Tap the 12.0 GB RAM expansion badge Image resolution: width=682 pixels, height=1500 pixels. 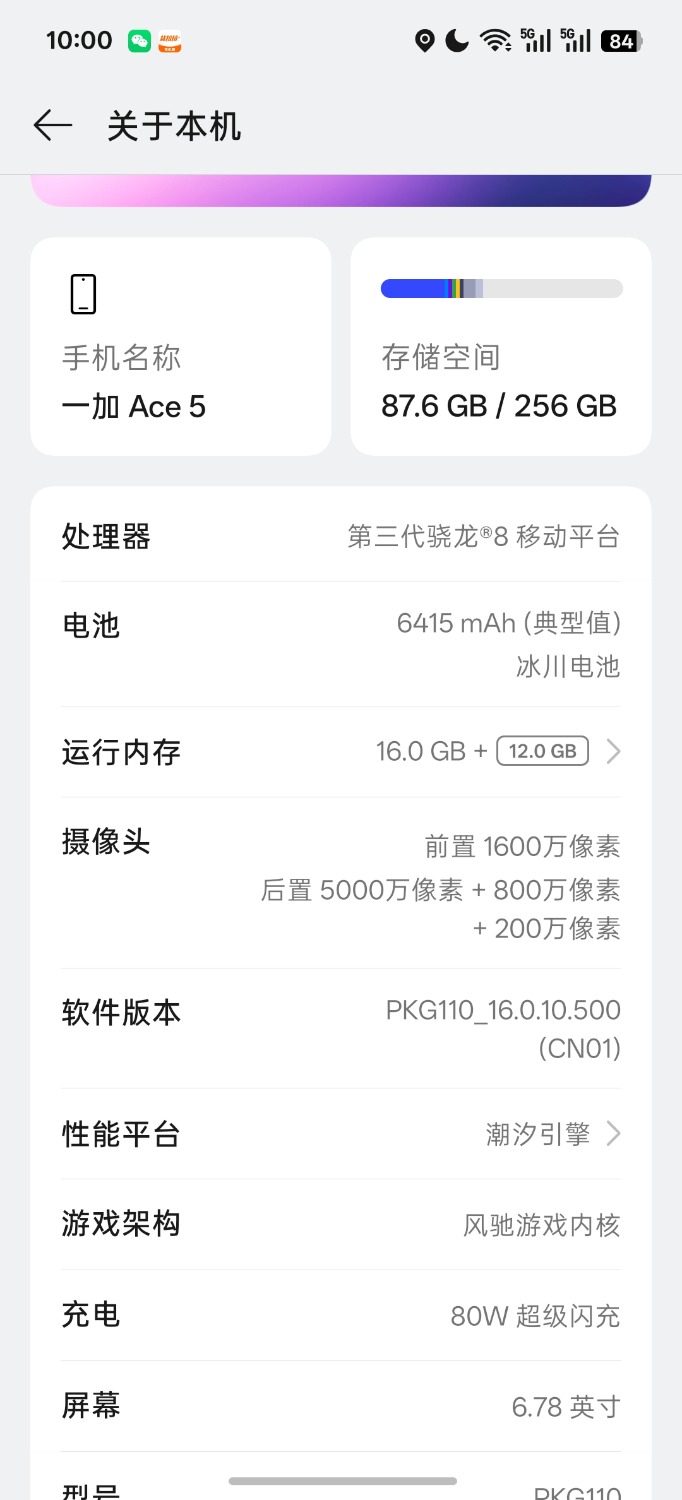click(x=542, y=751)
